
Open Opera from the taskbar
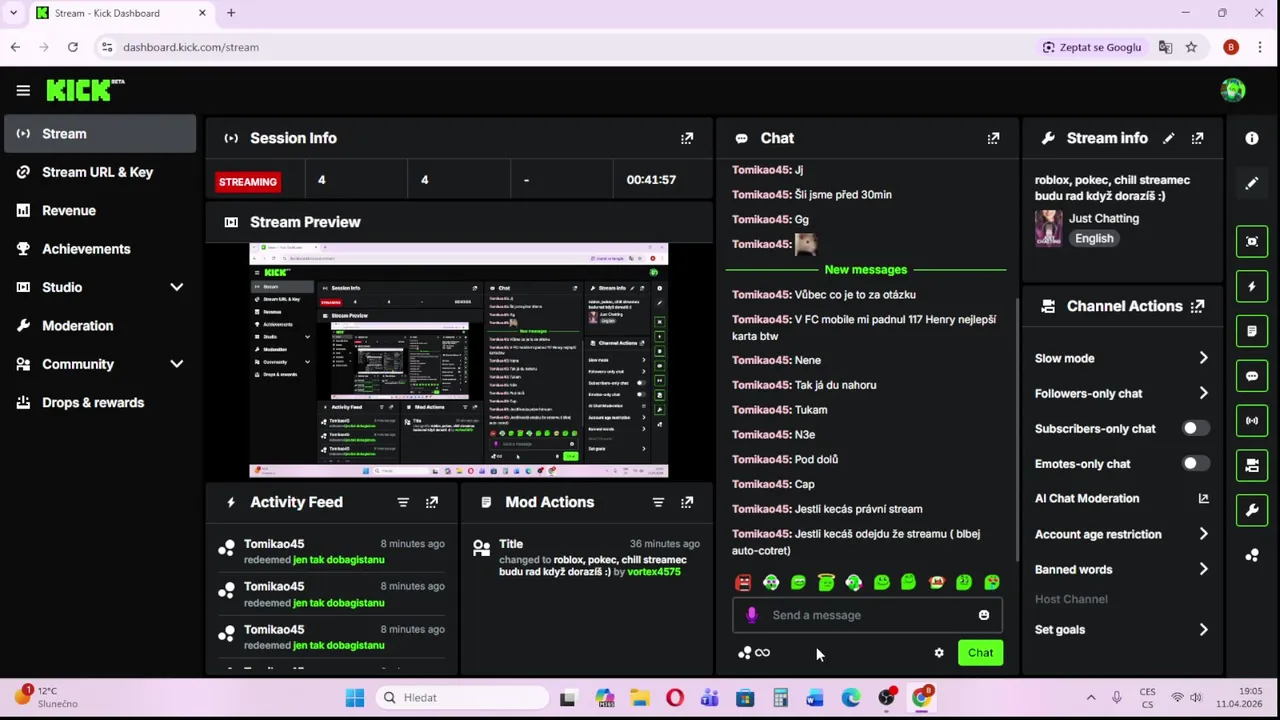click(x=675, y=697)
